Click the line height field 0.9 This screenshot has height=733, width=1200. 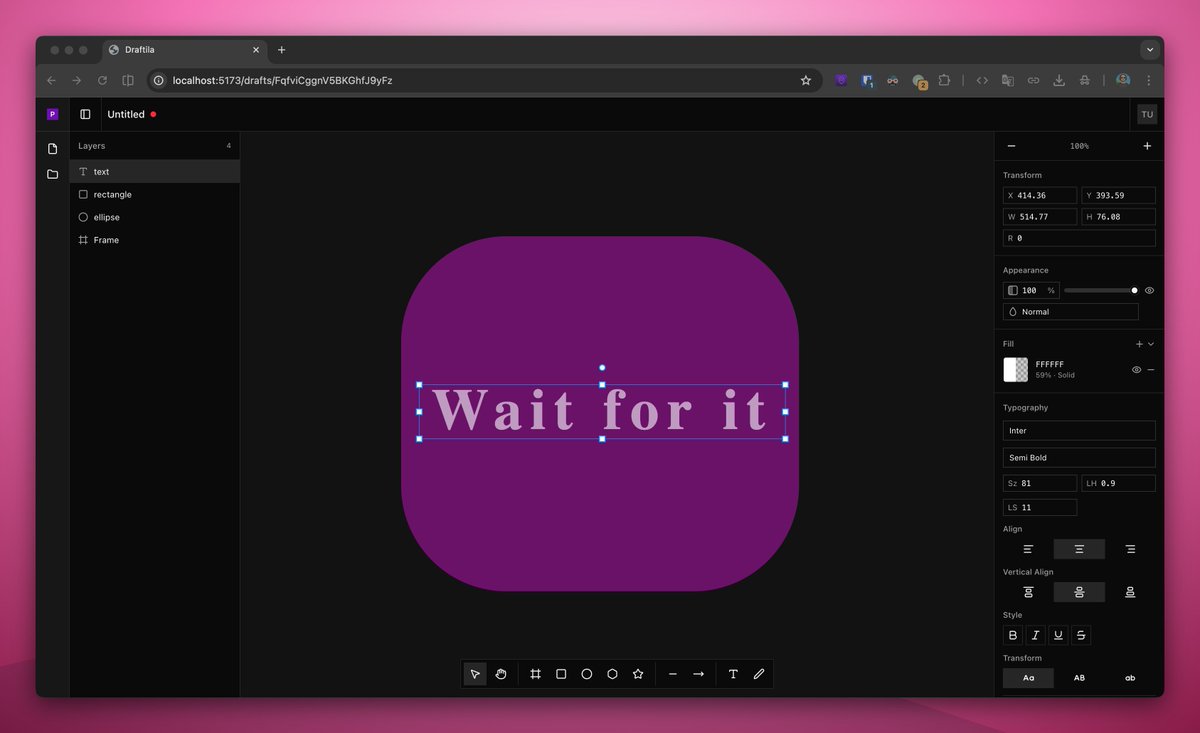click(1119, 483)
